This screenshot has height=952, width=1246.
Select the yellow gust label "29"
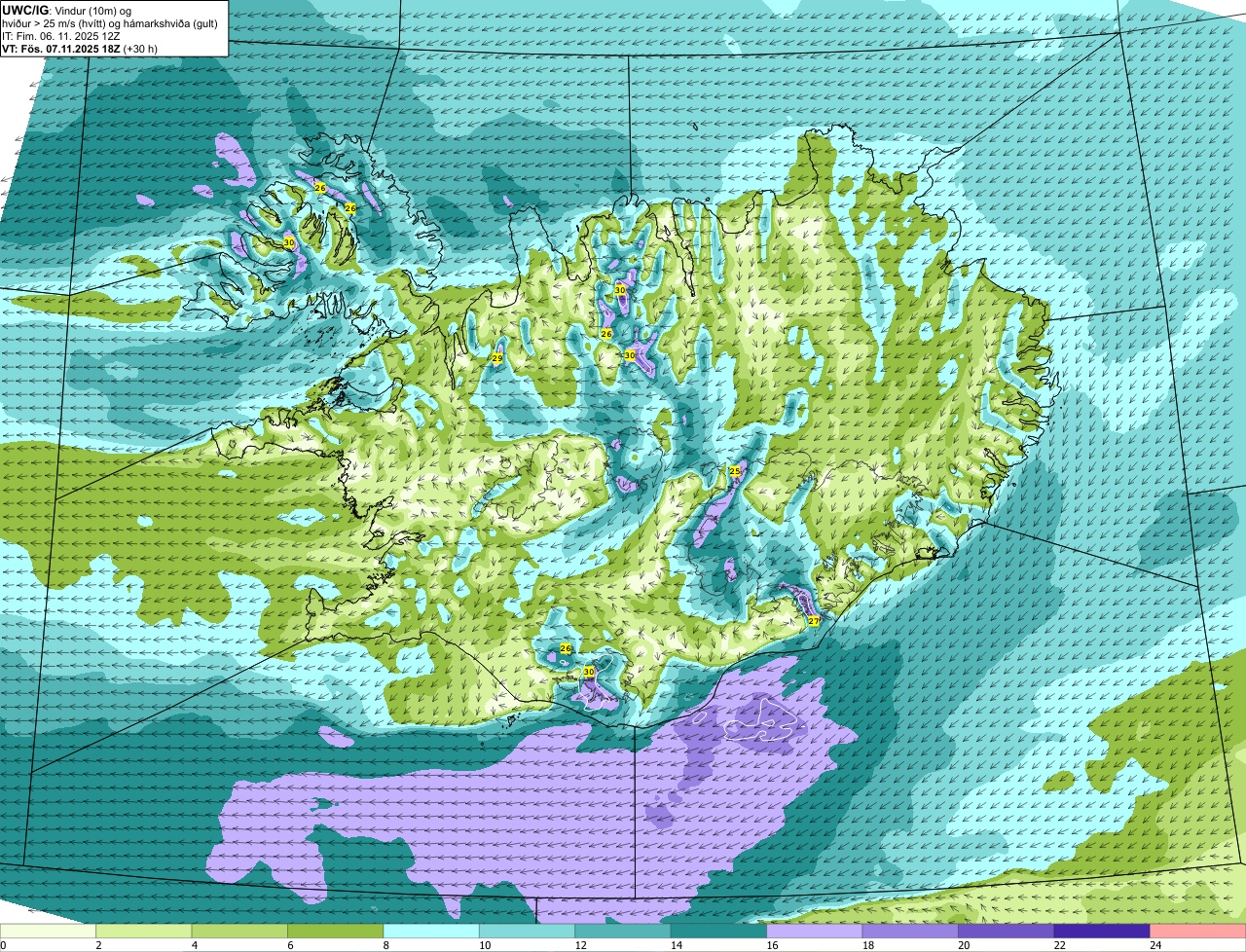pyautogui.click(x=496, y=358)
